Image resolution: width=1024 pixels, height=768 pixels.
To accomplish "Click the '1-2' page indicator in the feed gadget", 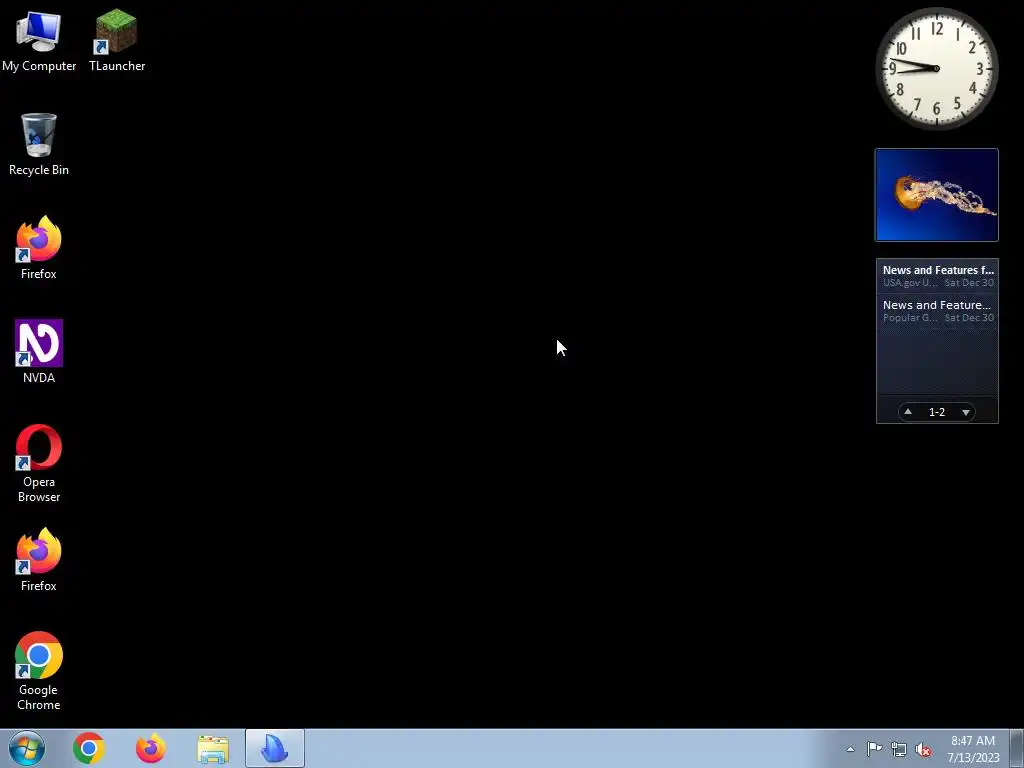I will pos(936,412).
